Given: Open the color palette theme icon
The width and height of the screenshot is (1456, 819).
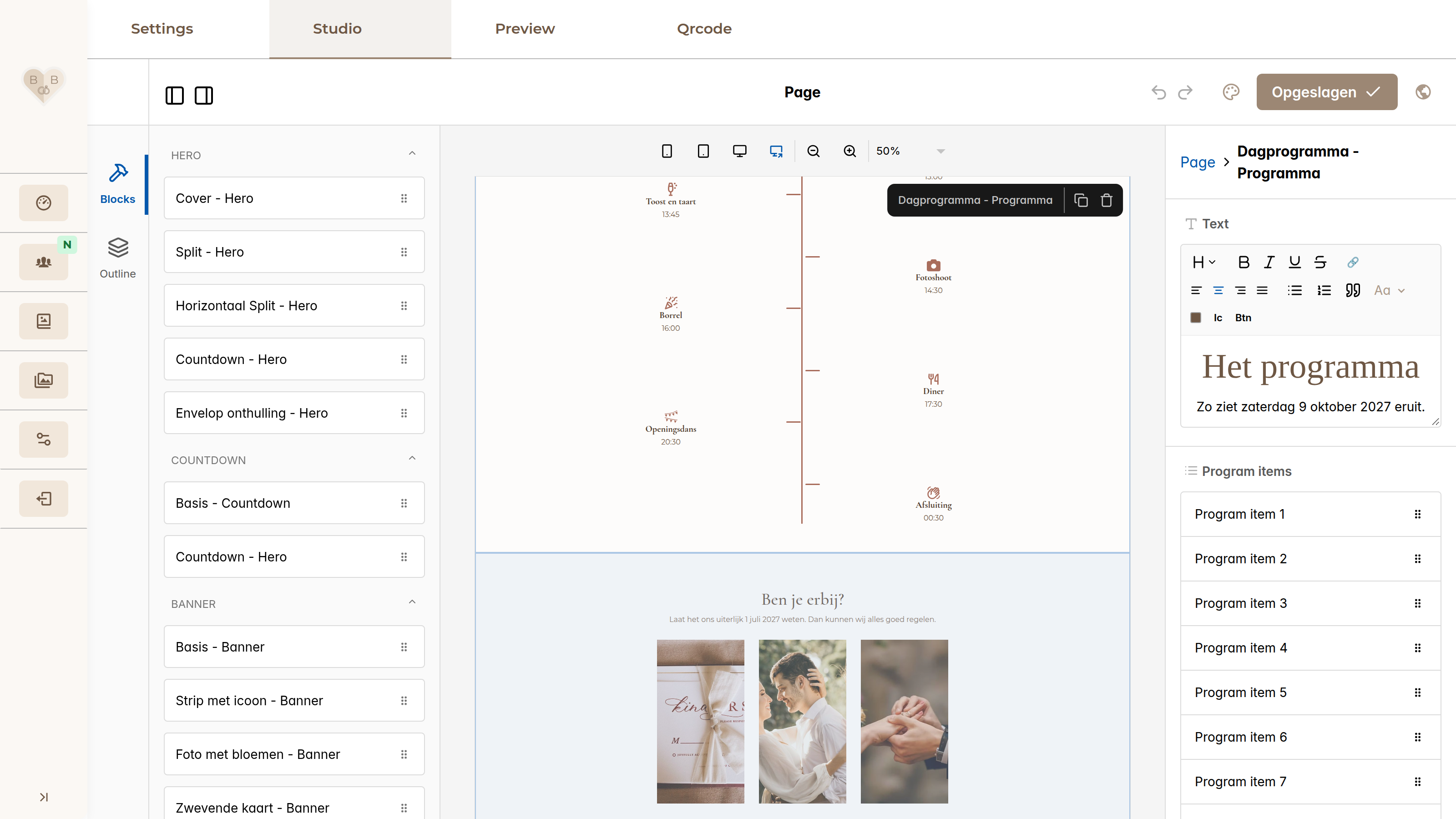Looking at the screenshot, I should (x=1231, y=92).
